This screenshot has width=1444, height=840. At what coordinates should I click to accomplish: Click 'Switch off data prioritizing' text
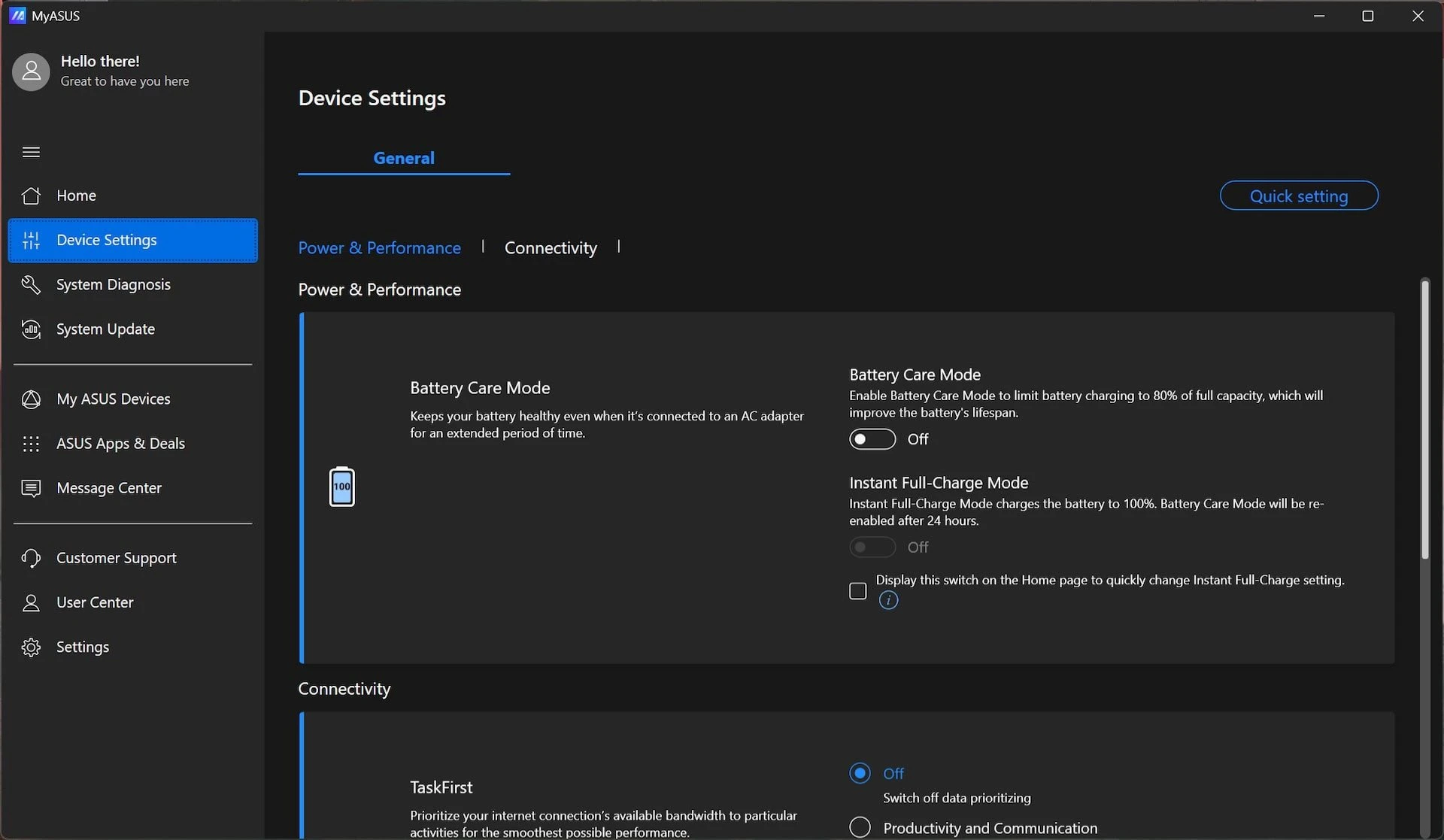tap(957, 798)
